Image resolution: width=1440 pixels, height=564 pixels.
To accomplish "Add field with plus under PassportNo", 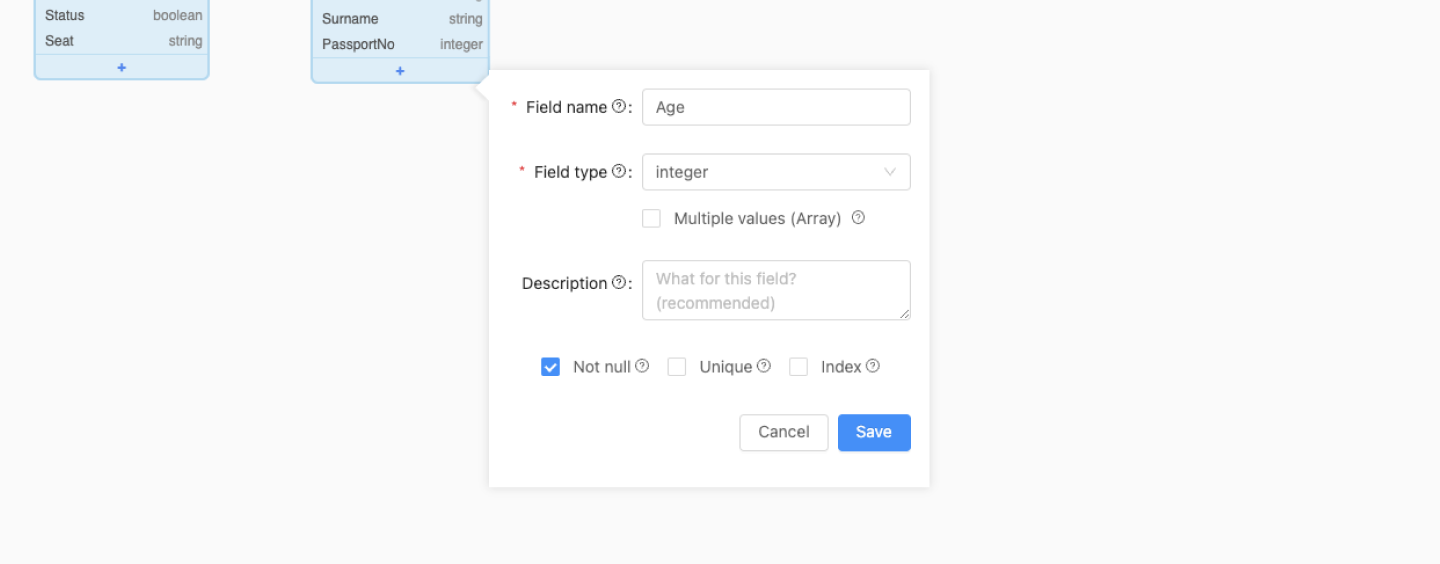I will coord(400,71).
